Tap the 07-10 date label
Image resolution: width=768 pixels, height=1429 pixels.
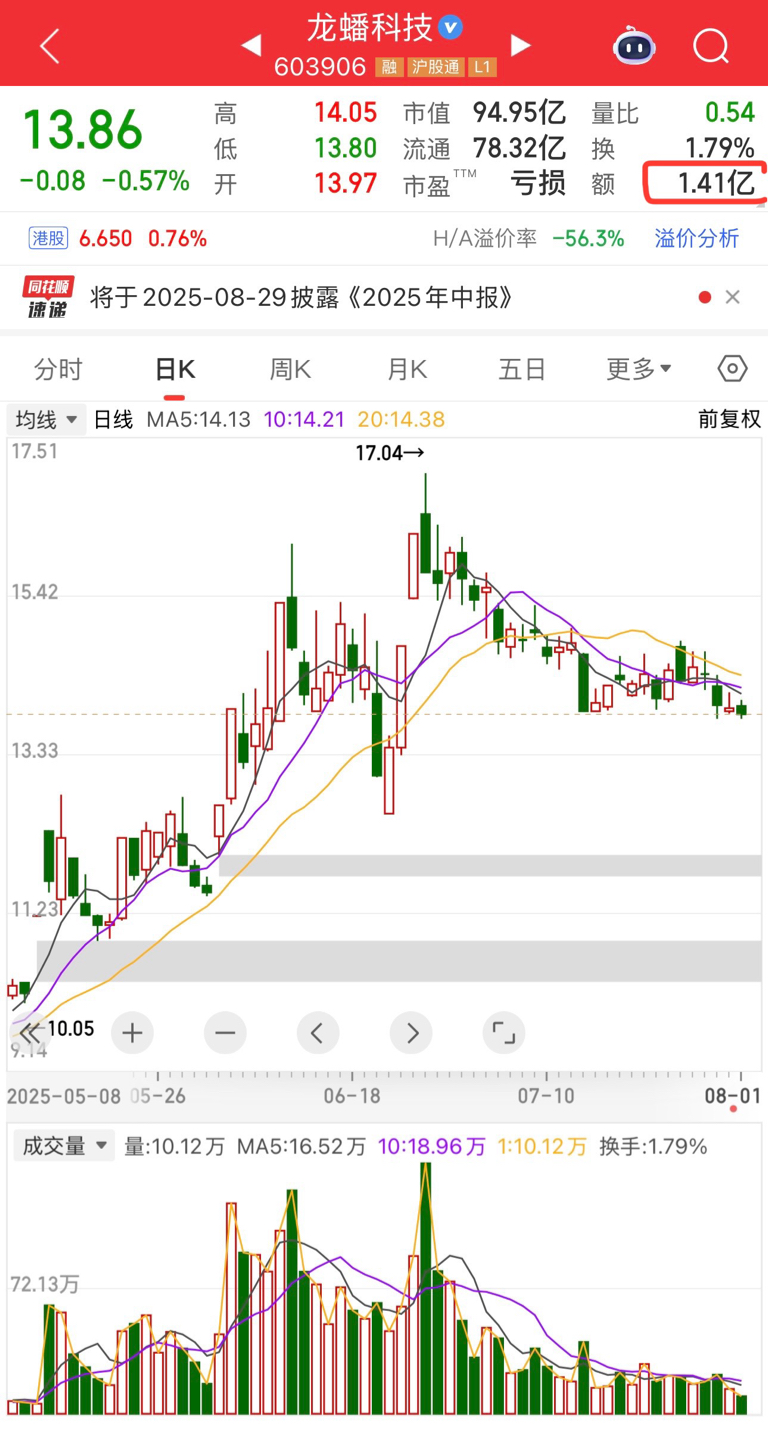[547, 1096]
